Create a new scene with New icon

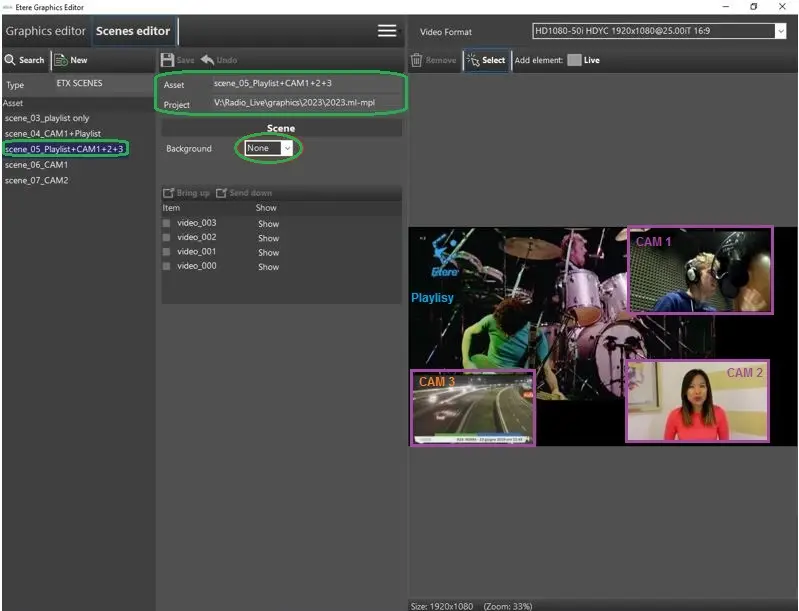pos(61,60)
